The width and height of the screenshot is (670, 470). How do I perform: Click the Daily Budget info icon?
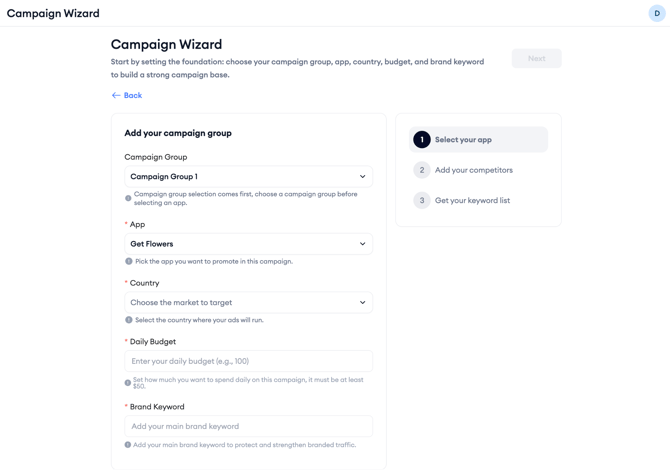(x=128, y=382)
